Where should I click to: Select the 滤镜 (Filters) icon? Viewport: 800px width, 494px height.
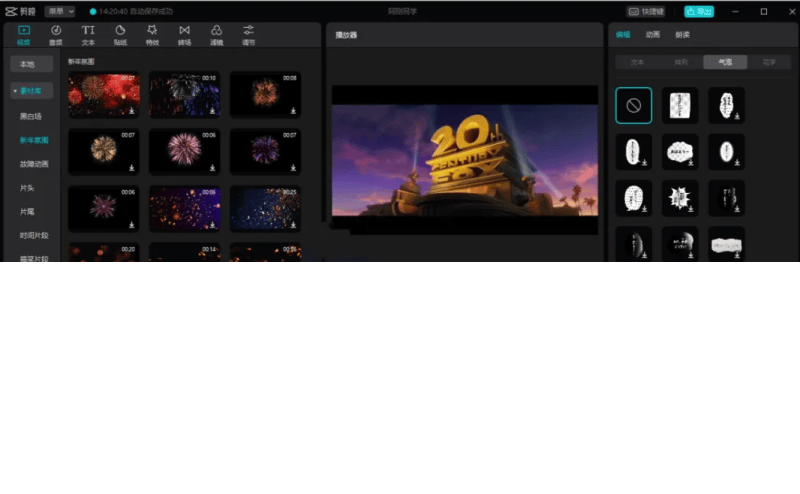coord(216,35)
